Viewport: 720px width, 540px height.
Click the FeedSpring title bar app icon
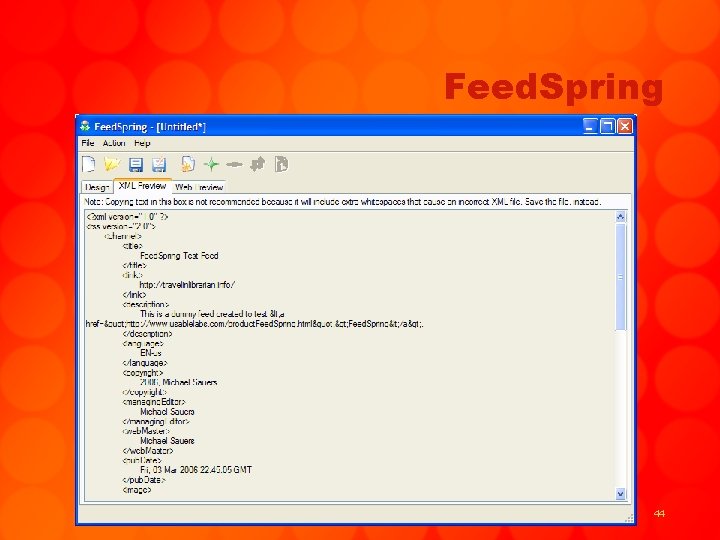pyautogui.click(x=85, y=126)
